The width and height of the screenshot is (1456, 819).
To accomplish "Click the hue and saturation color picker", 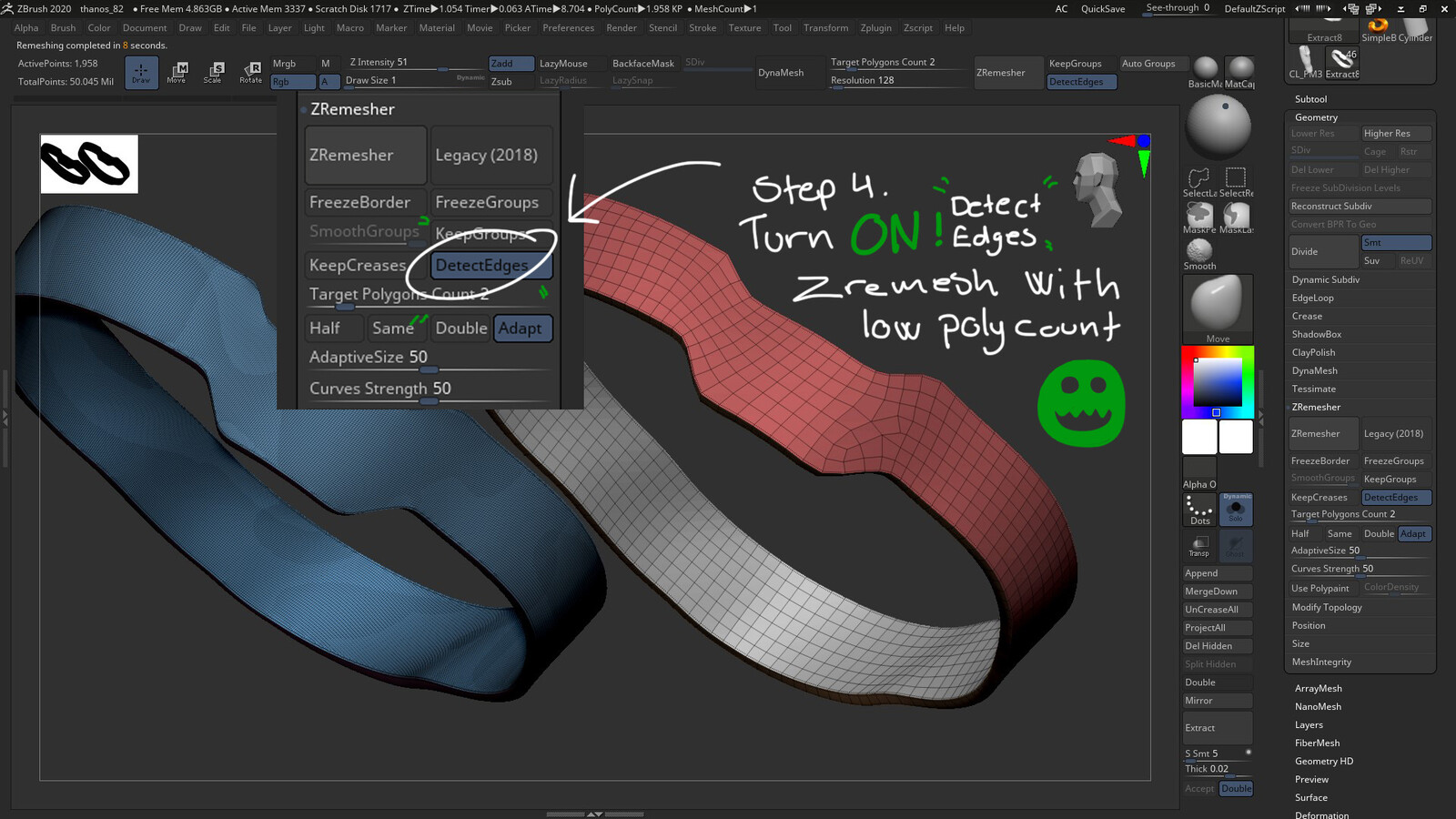I will point(1218,382).
